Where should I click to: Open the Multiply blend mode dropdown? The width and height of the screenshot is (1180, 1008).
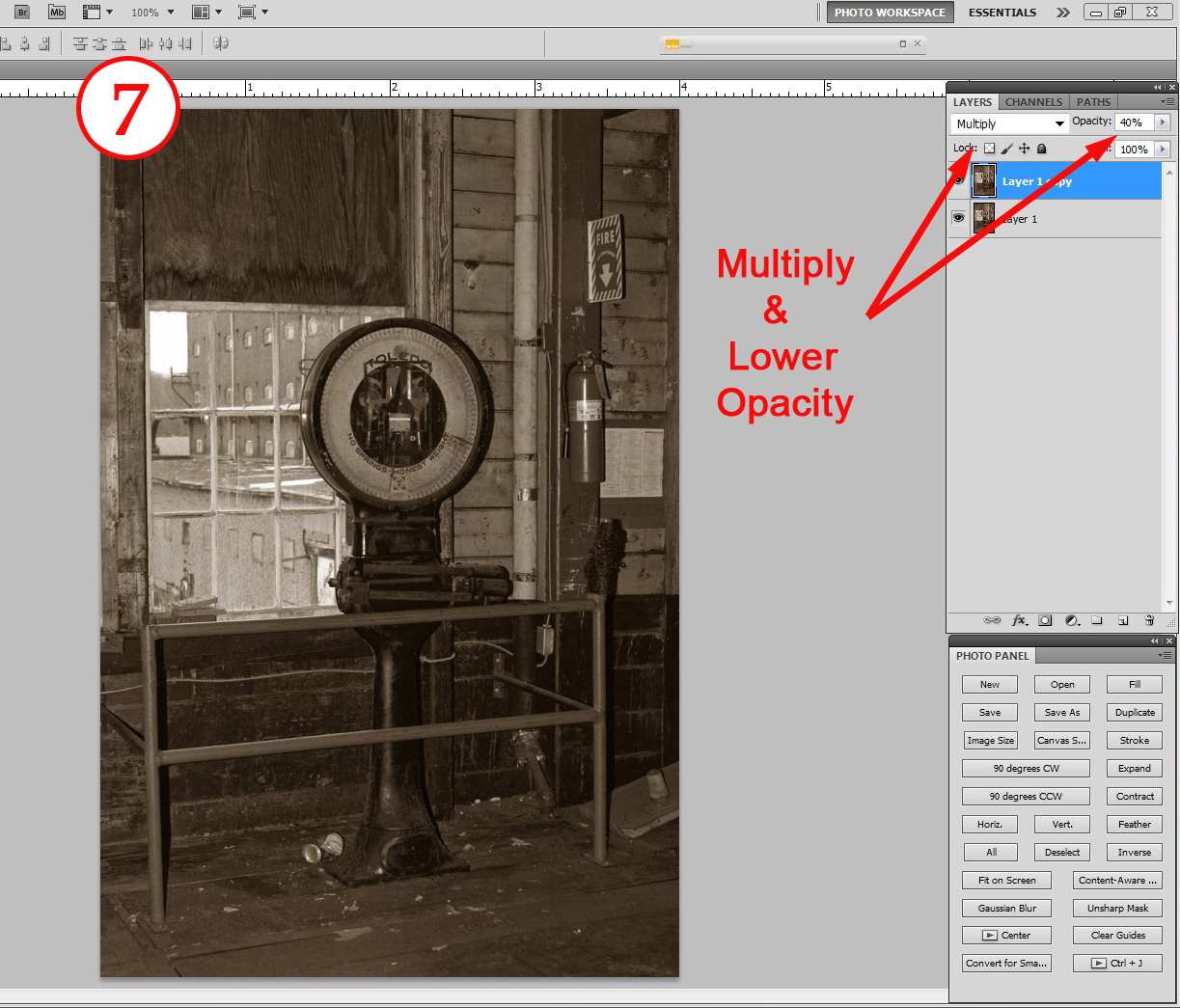pyautogui.click(x=1059, y=123)
